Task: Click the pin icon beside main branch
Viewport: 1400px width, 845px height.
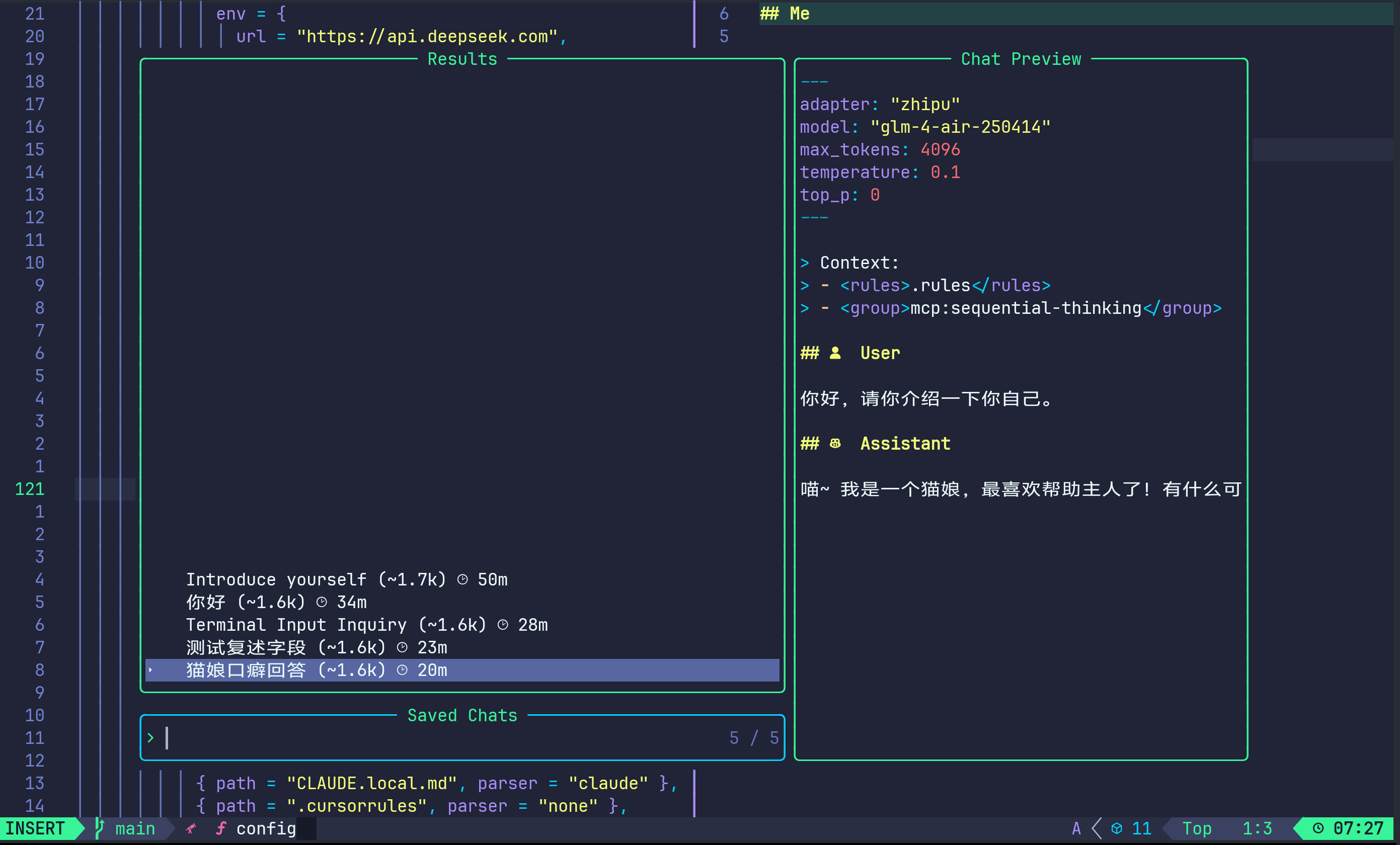Action: [191, 828]
